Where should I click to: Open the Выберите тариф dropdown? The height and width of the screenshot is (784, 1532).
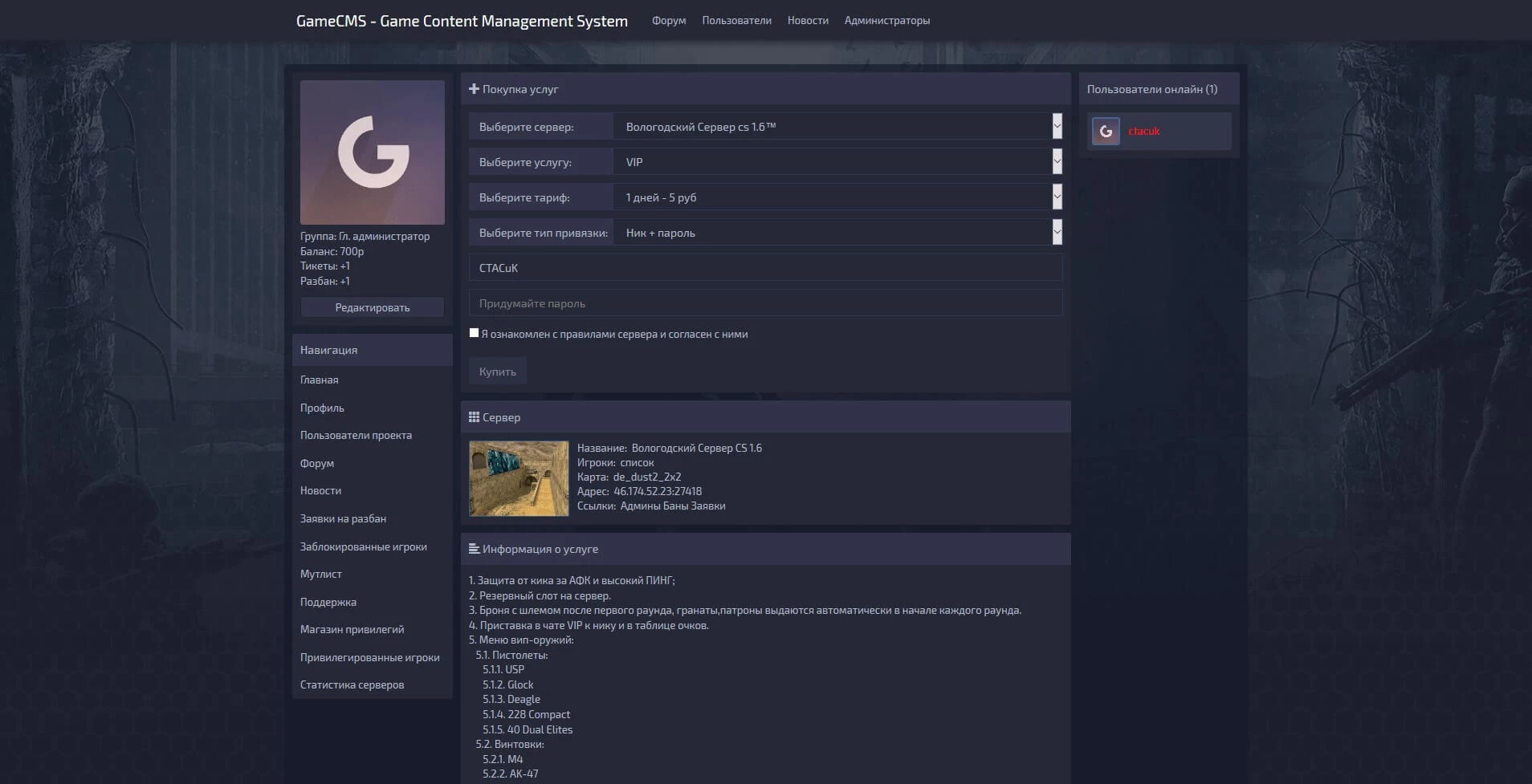coord(838,197)
